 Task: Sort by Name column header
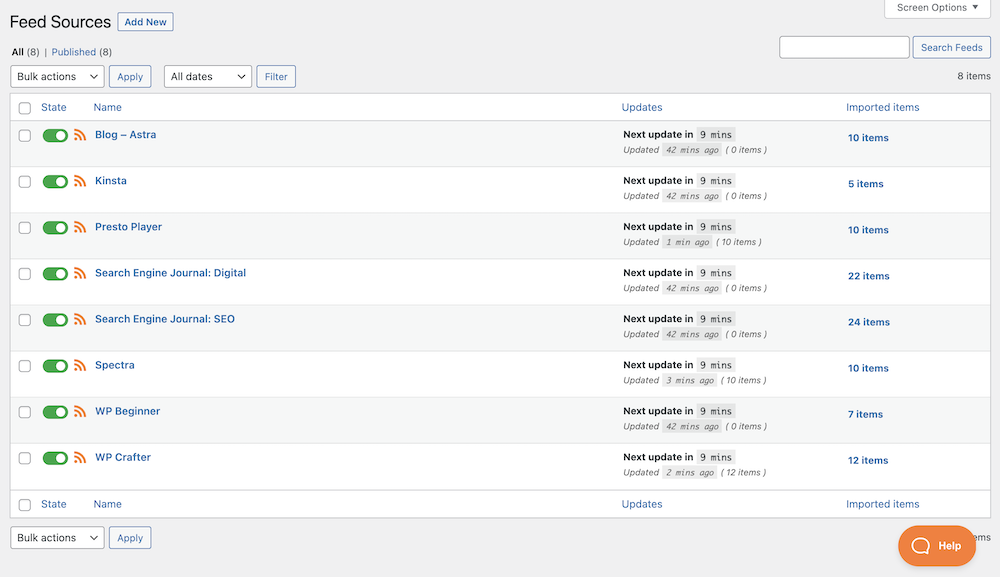[x=107, y=107]
